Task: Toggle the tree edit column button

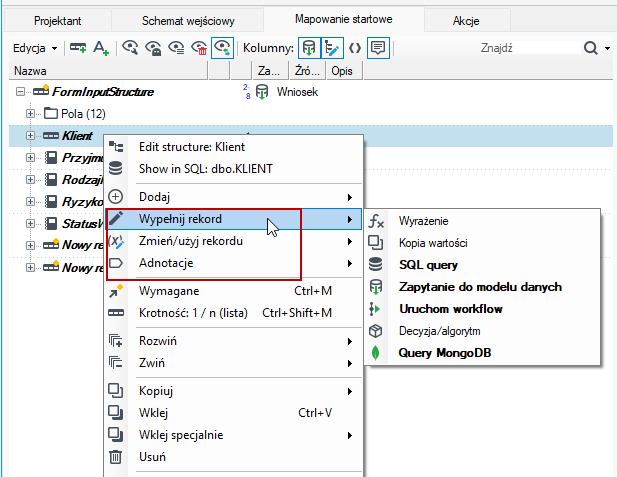Action: (333, 48)
